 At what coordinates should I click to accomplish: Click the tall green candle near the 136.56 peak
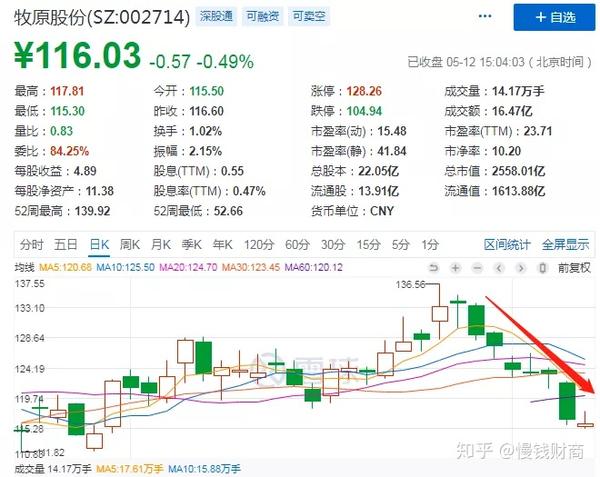[476, 320]
